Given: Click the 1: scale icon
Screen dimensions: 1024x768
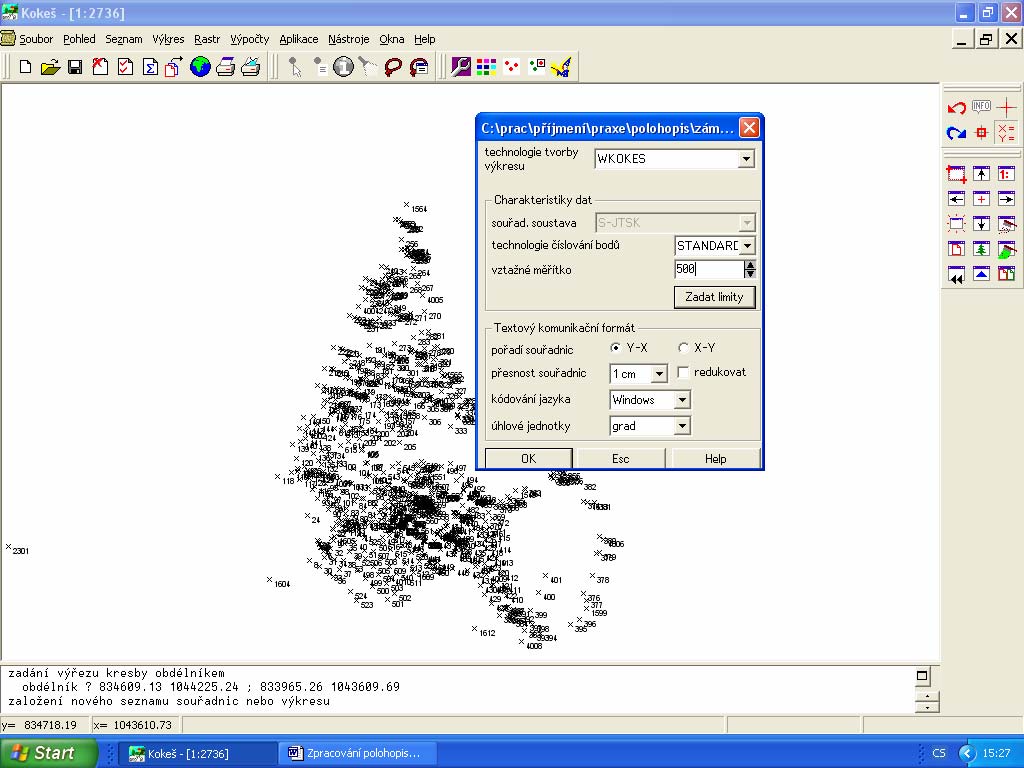Looking at the screenshot, I should click(1006, 174).
